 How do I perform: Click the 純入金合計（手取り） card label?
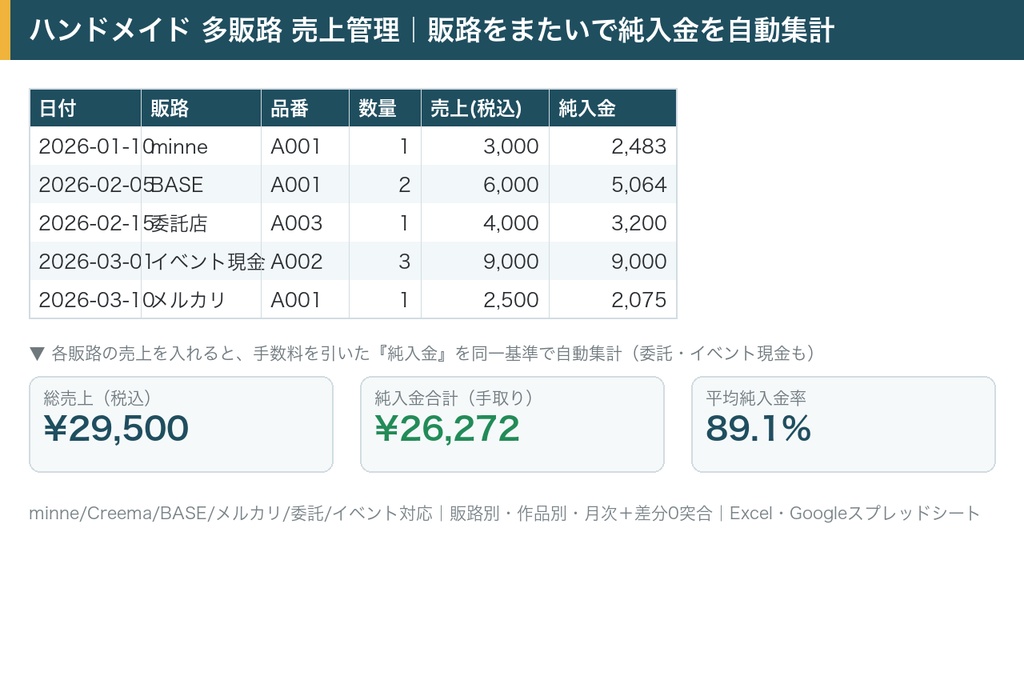coord(454,398)
